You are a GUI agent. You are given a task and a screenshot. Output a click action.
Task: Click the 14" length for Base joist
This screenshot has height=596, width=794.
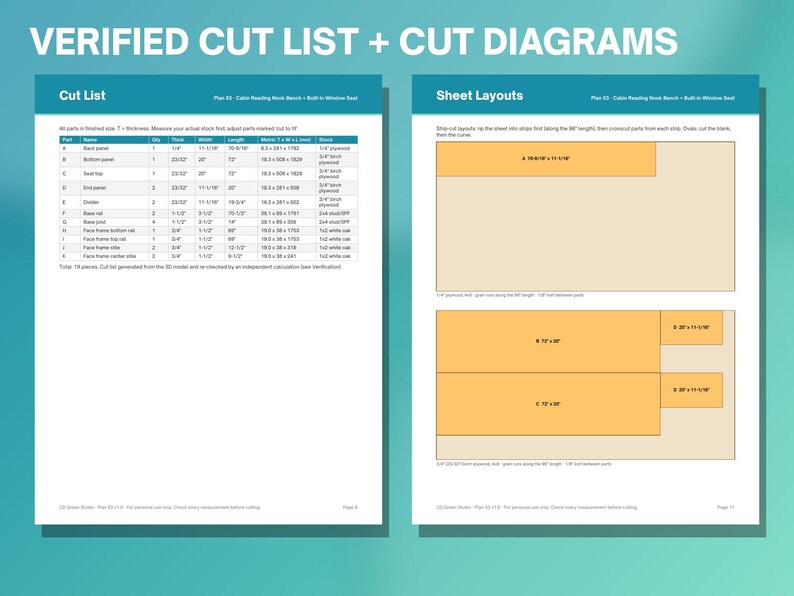click(231, 222)
